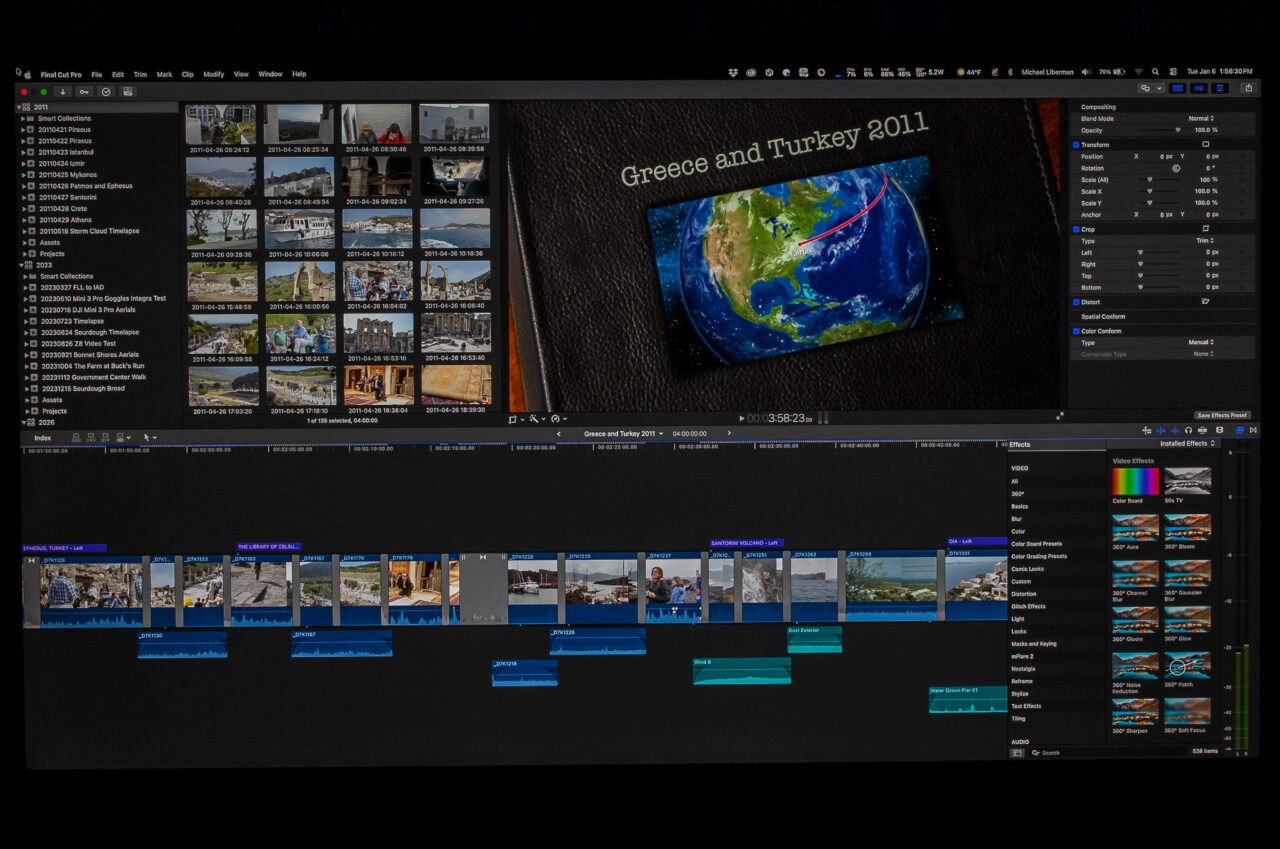
Task: Toggle the Distort checkbox
Action: point(1076,302)
